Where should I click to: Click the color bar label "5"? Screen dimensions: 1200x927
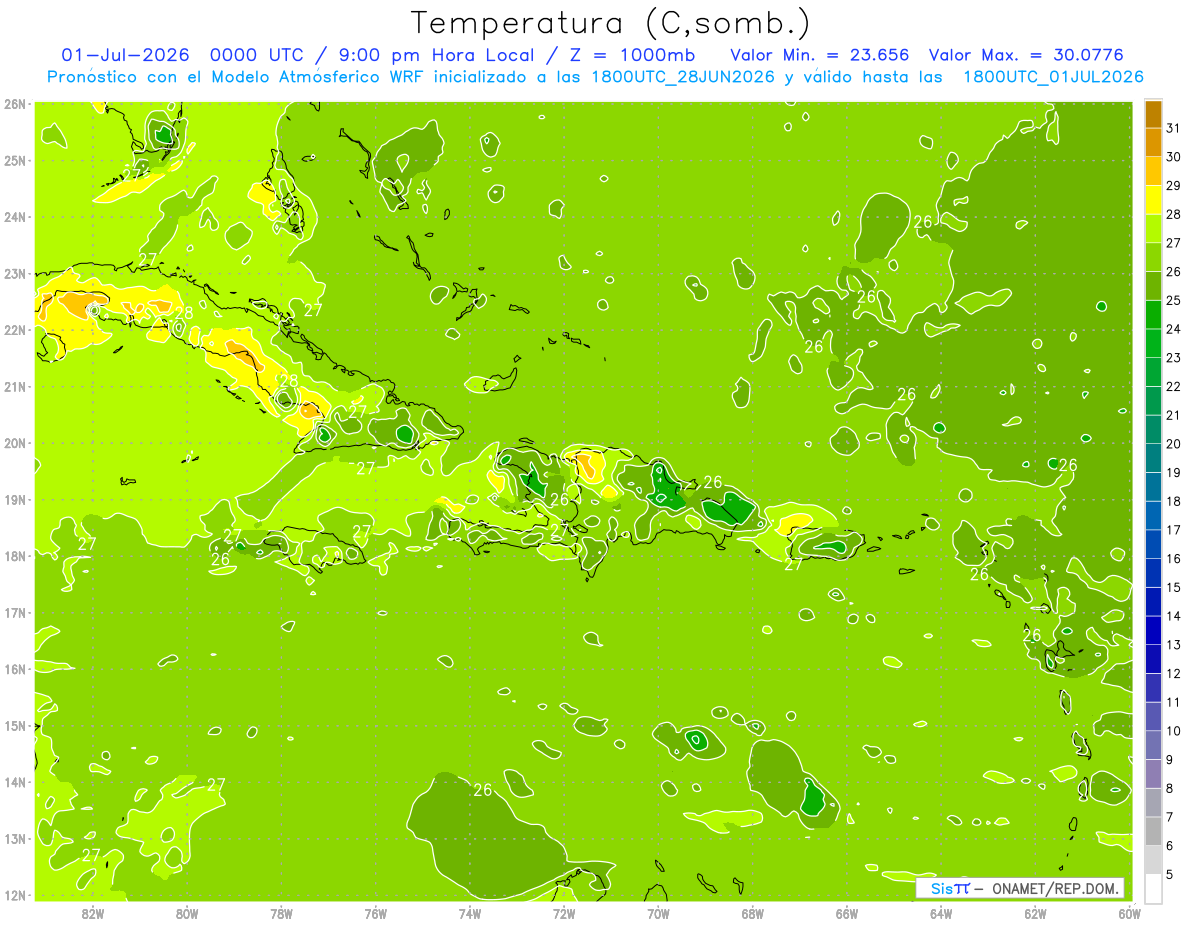[1170, 874]
